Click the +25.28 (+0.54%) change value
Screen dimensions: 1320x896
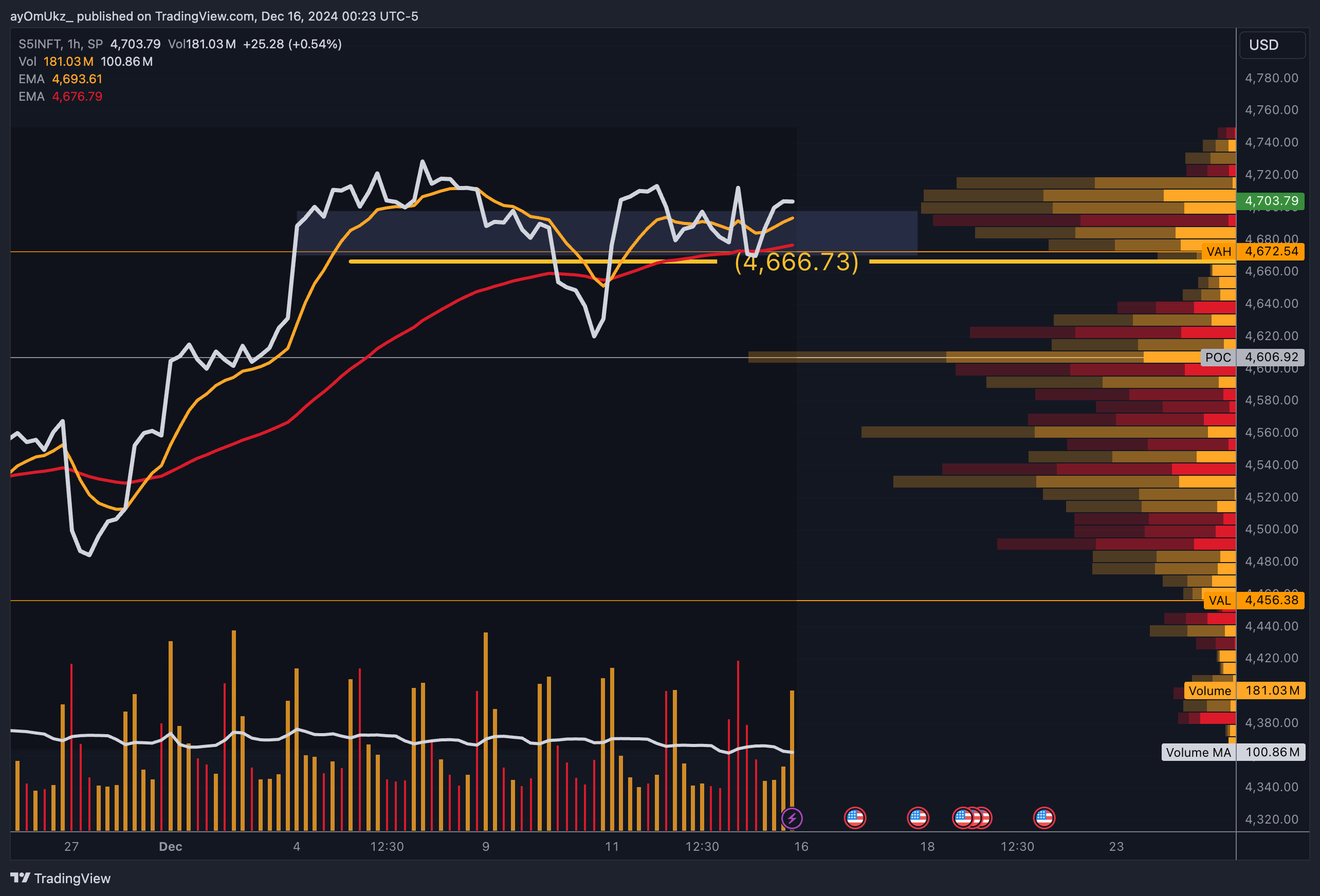[x=292, y=44]
